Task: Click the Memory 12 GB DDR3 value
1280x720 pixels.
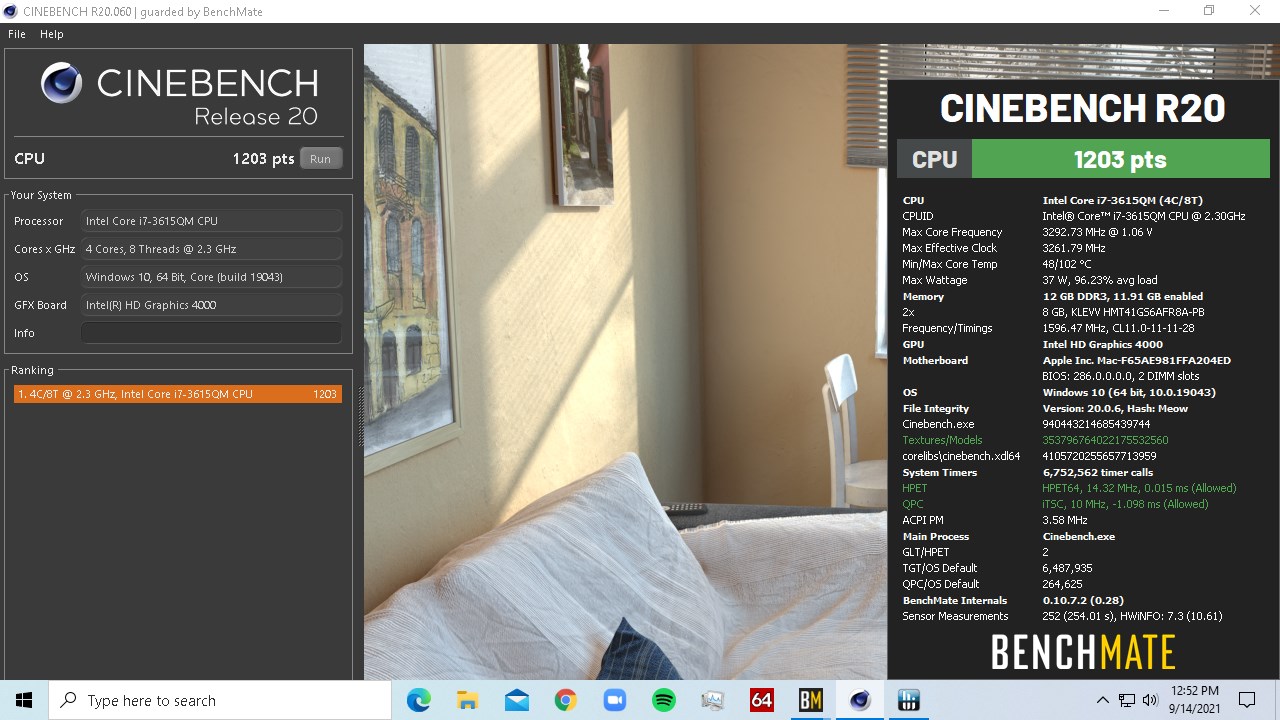Action: pos(1122,296)
